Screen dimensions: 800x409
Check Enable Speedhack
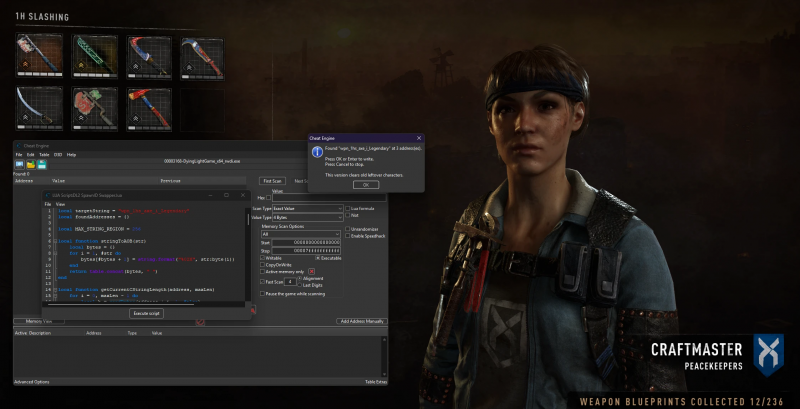click(x=347, y=236)
